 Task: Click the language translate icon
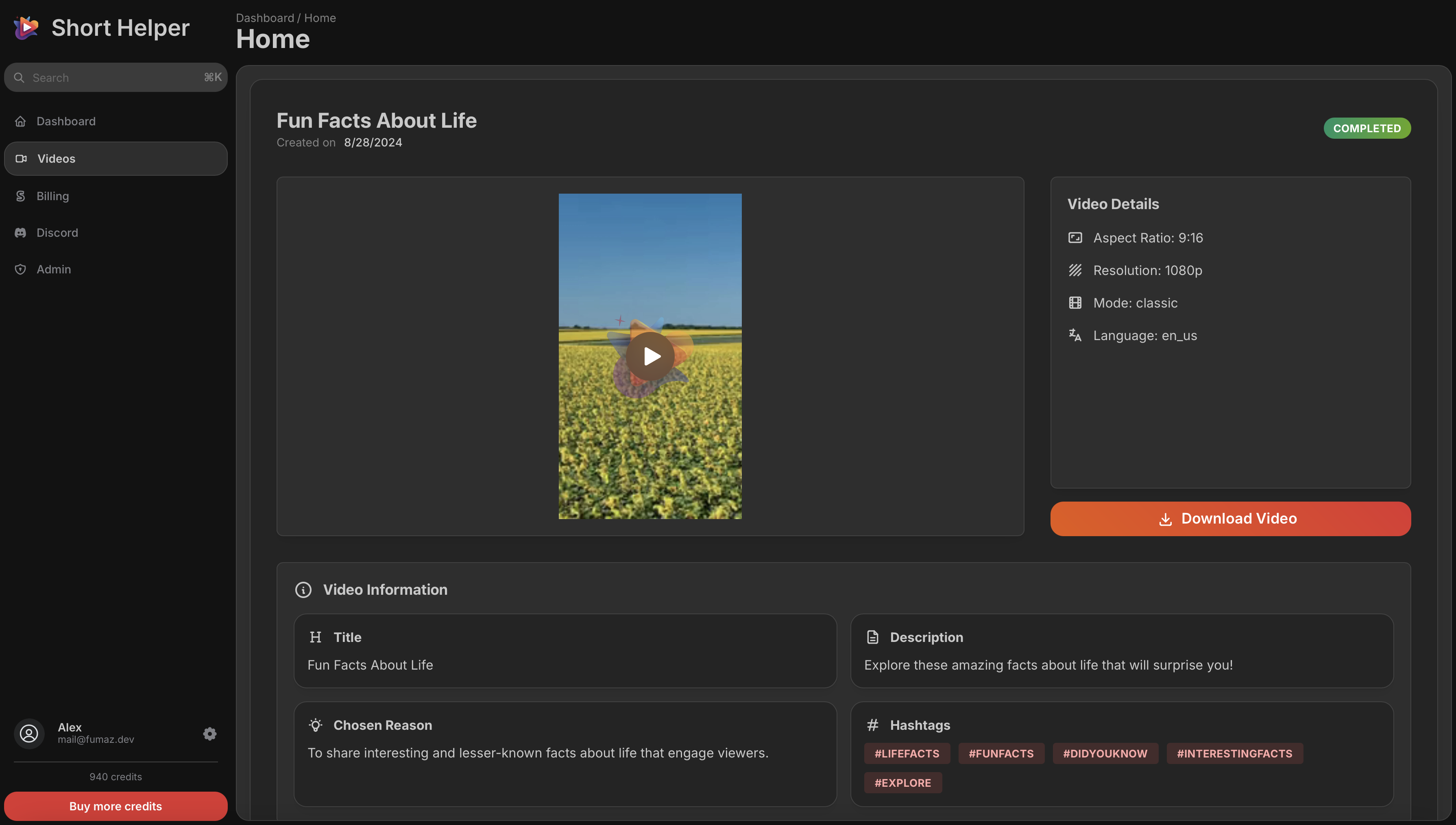click(x=1075, y=336)
